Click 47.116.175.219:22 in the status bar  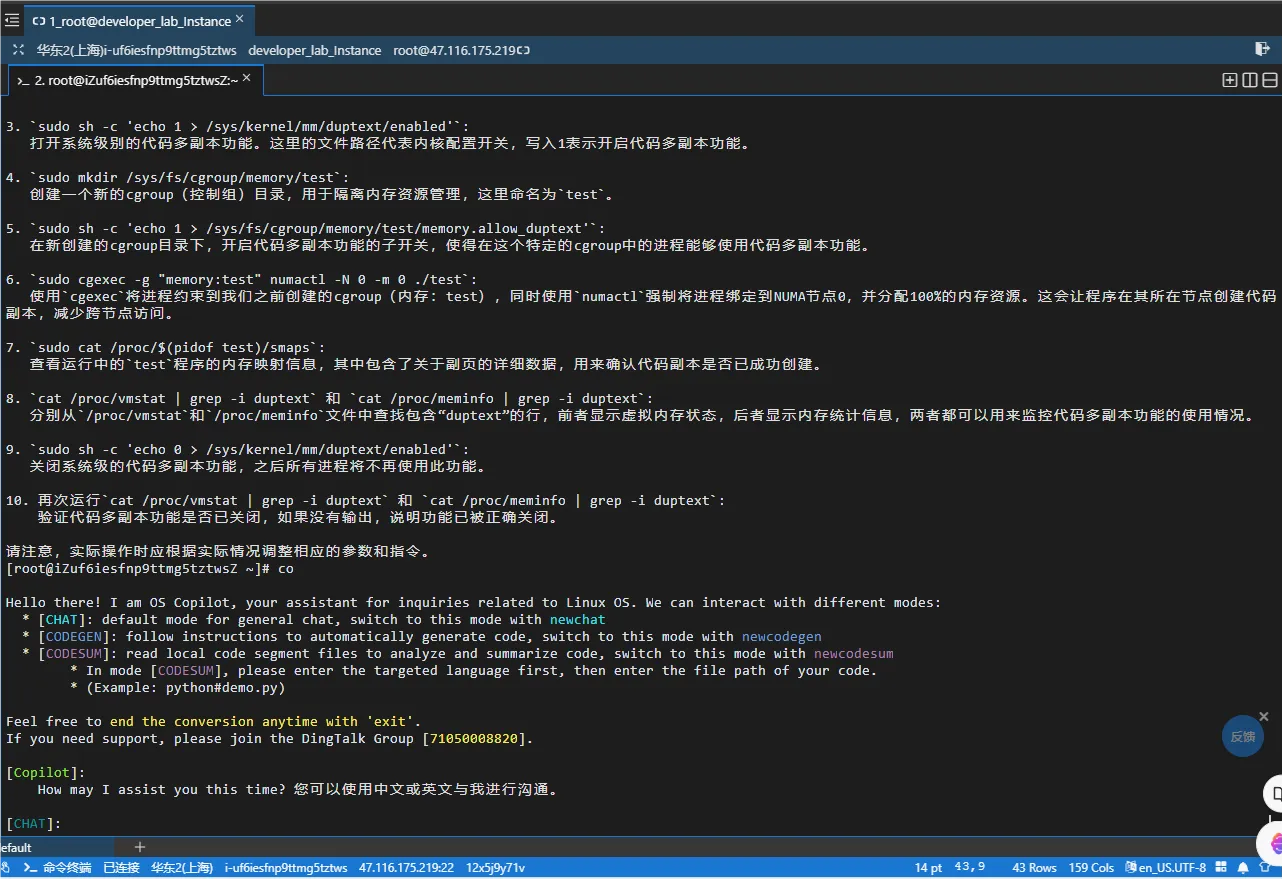coord(406,868)
